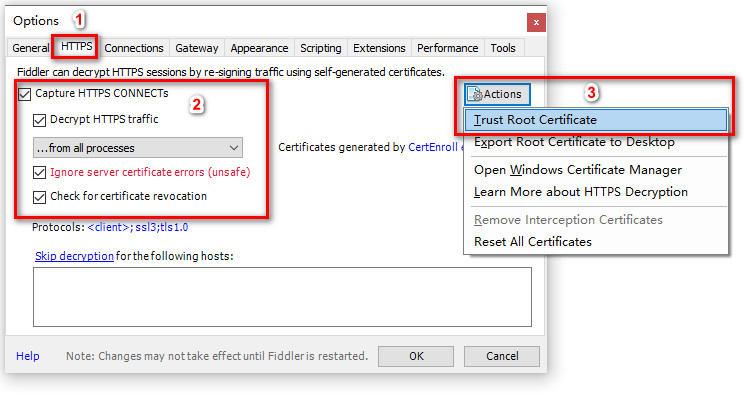Screen dimensions: 744x404
Task: Dismiss dialog with Cancel button
Action: [502, 356]
